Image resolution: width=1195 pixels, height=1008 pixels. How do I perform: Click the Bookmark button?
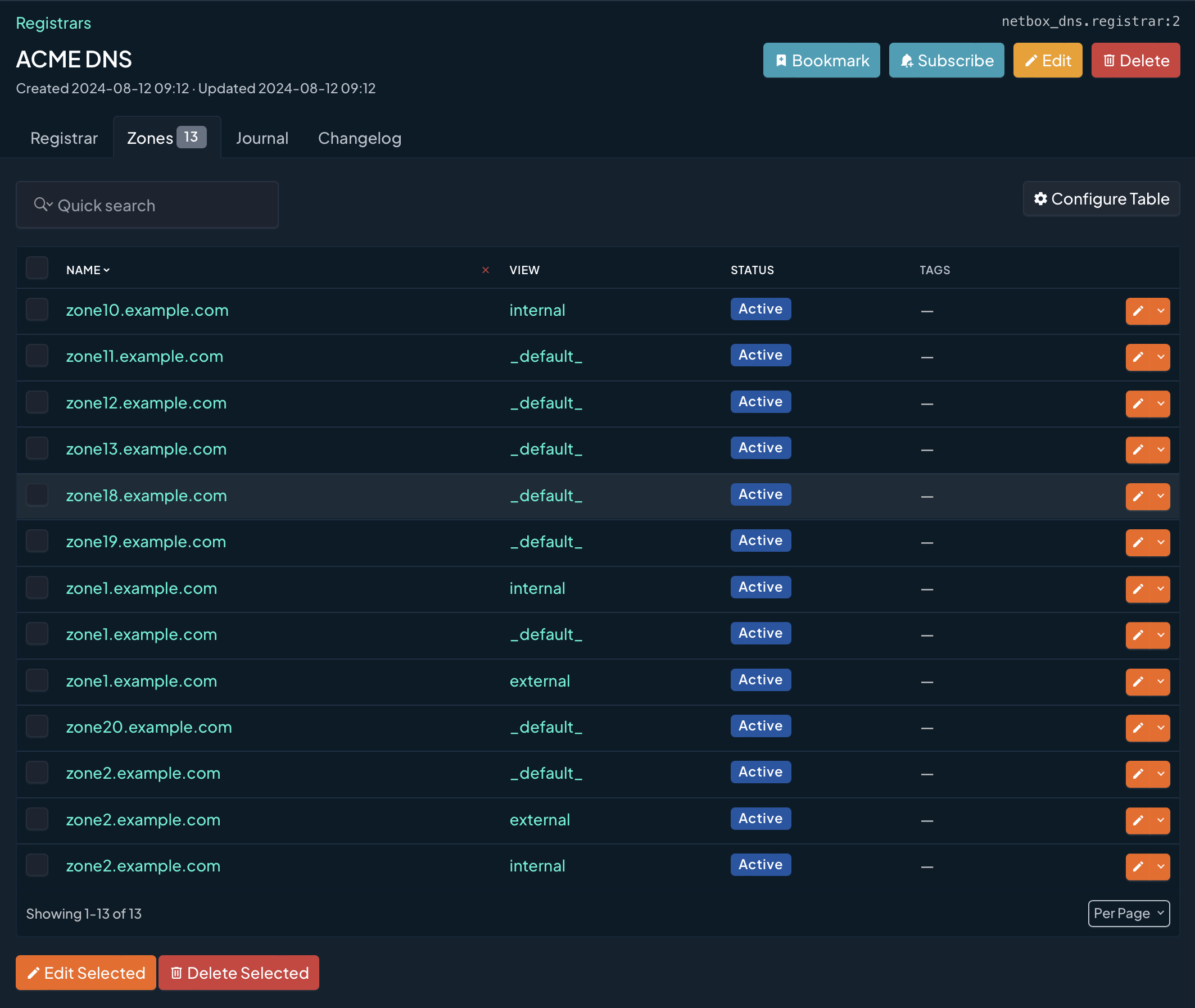(821, 60)
